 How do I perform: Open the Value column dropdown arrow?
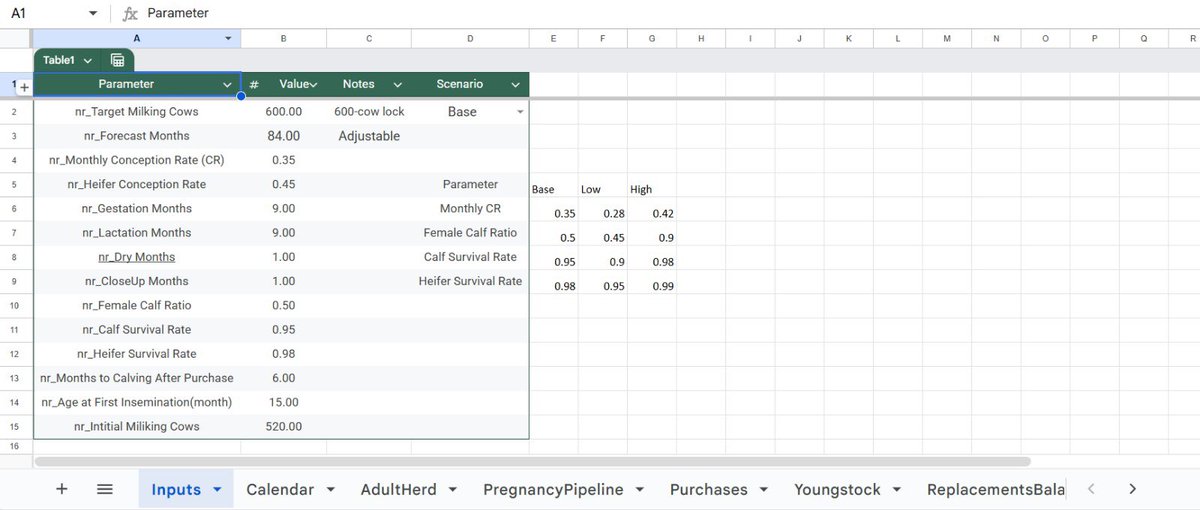tap(313, 85)
